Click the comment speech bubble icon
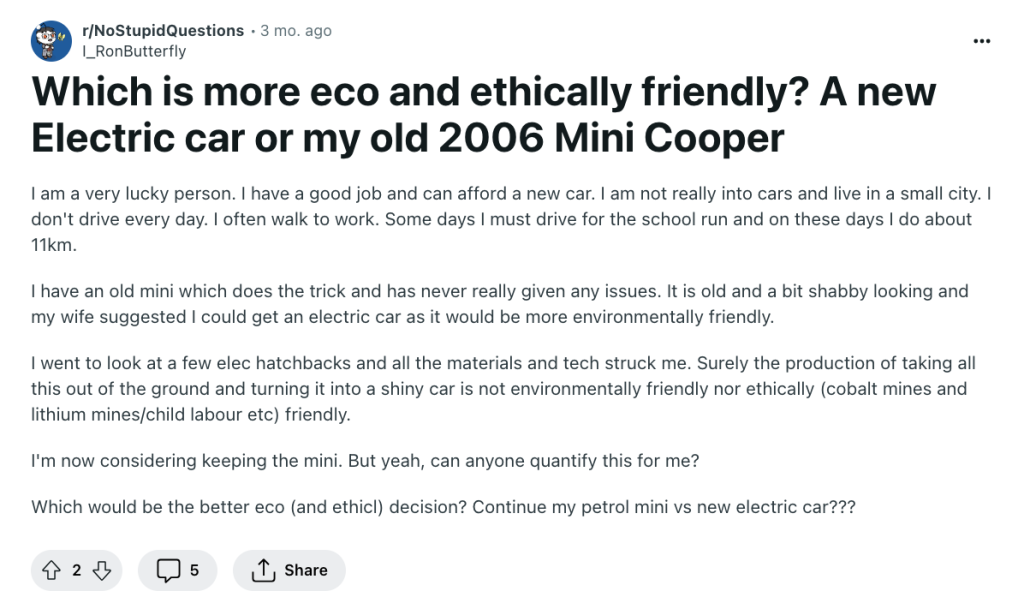Image resolution: width=1024 pixels, height=603 pixels. pyautogui.click(x=167, y=570)
